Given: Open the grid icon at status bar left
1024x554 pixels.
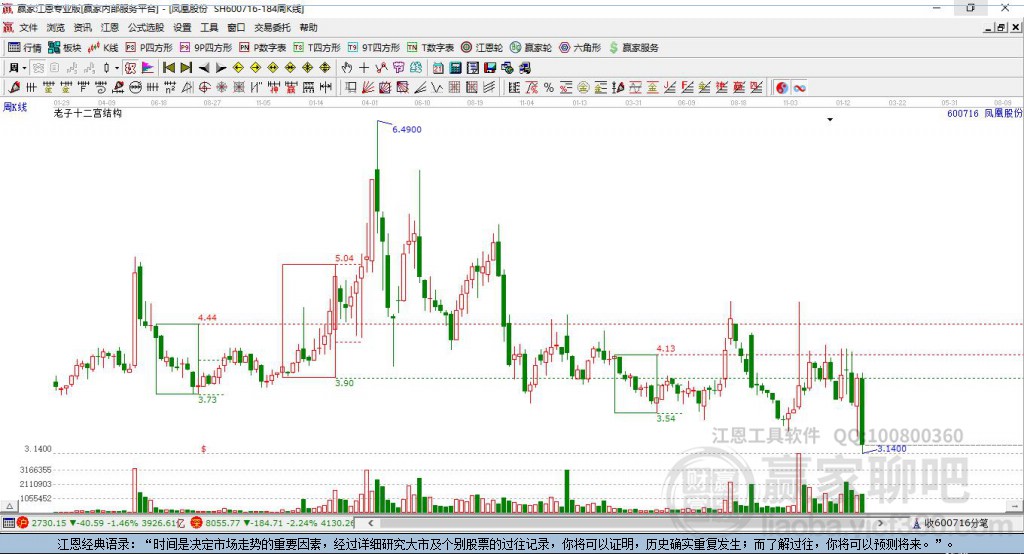Looking at the screenshot, I should (8, 523).
